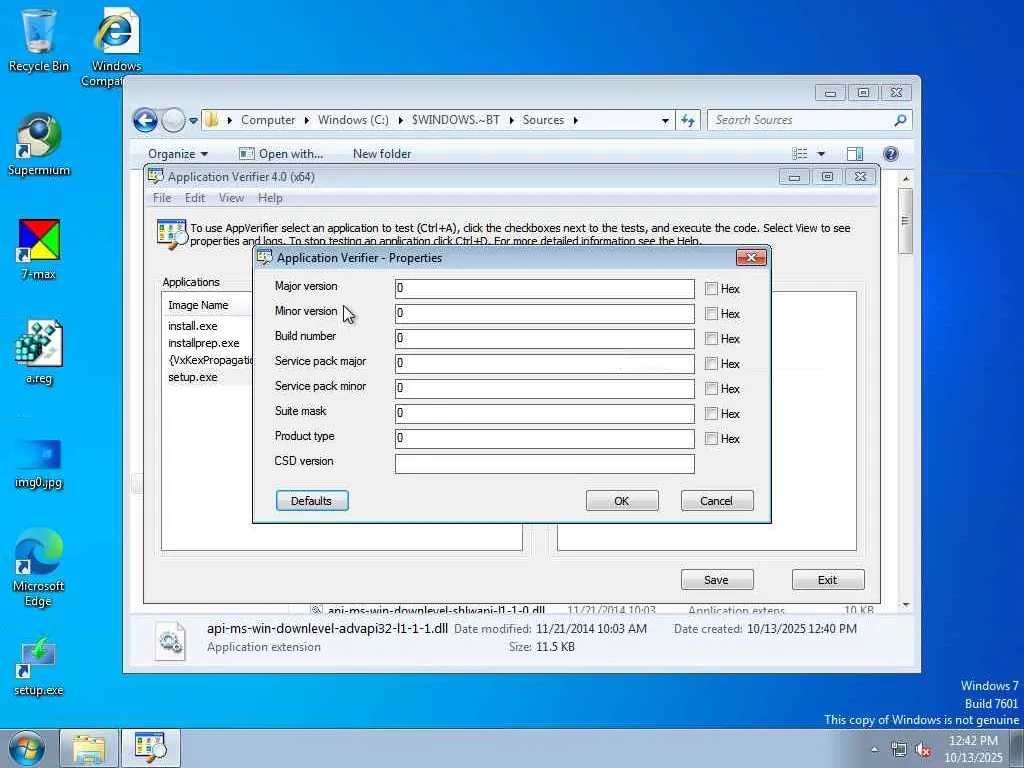The width and height of the screenshot is (1024, 768).
Task: Click the CSD version input field
Action: [x=545, y=464]
